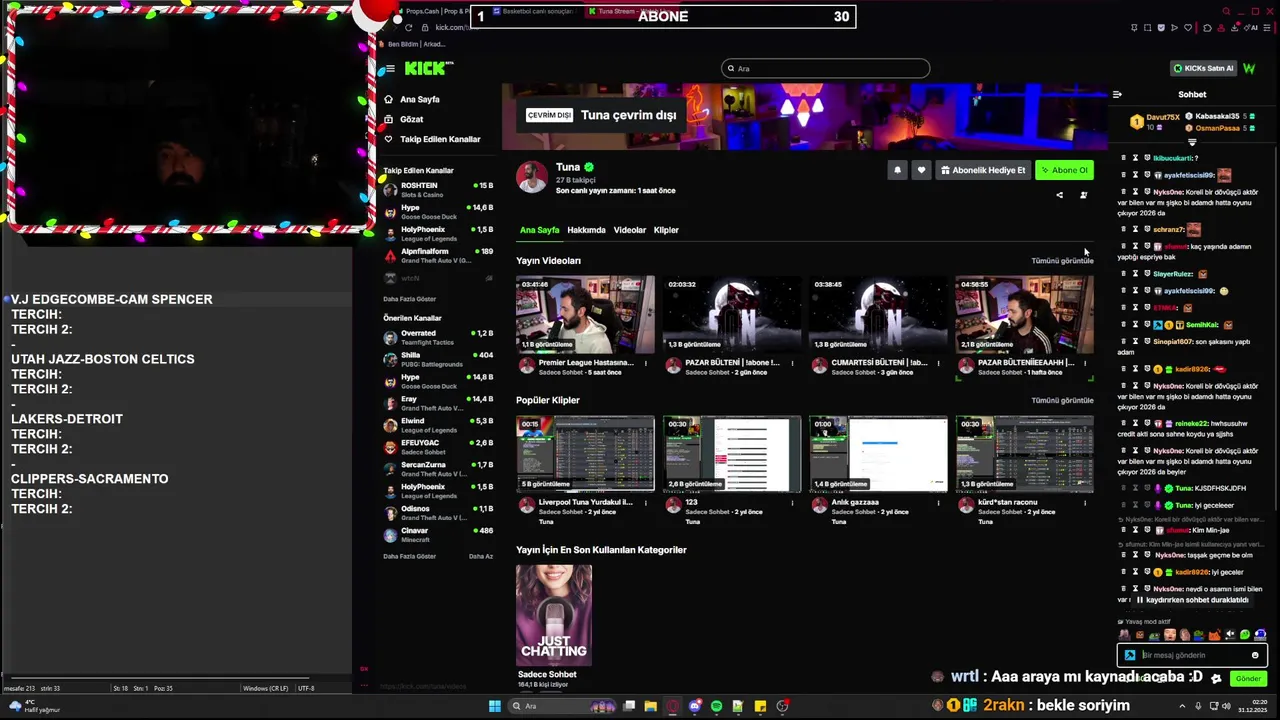Click the report user icon beside share
1280x720 pixels.
[x=1083, y=195]
